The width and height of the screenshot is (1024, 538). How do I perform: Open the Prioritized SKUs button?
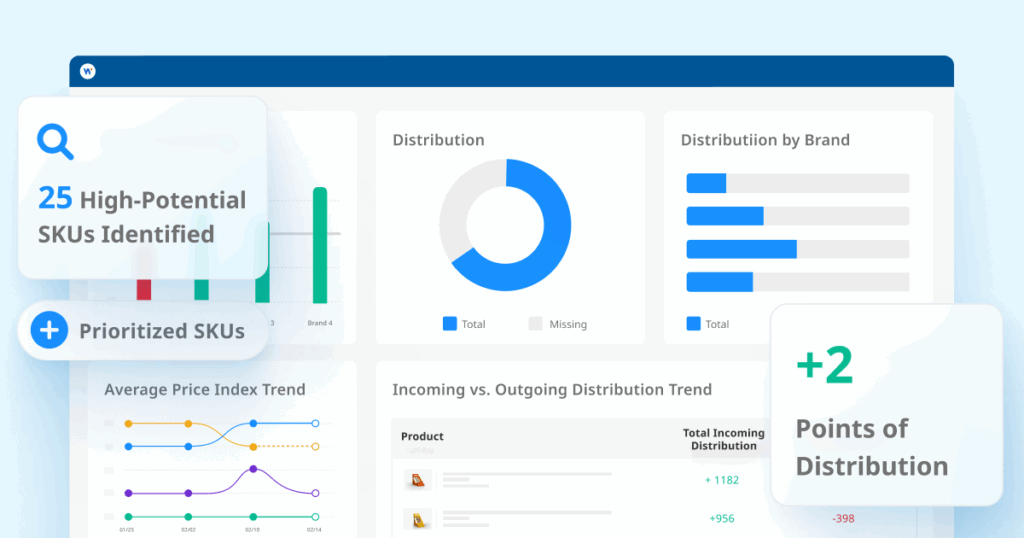pos(143,330)
